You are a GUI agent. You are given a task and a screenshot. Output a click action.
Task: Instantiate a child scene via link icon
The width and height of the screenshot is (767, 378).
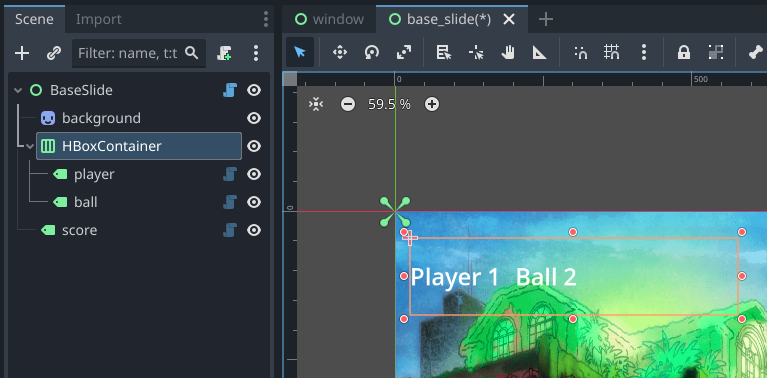click(53, 53)
